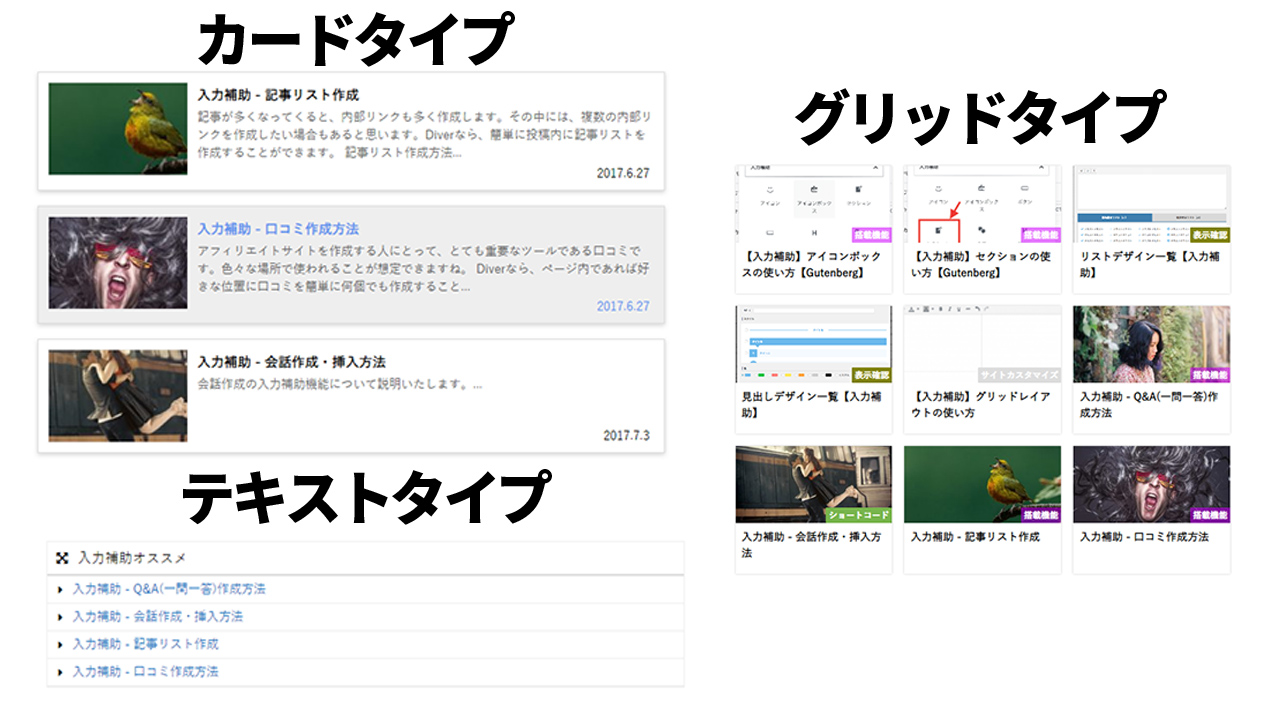Image resolution: width=1280 pixels, height=720 pixels.
Task: Click the 表示確認 badge on 見出しデザイン一覧 card
Action: click(x=871, y=375)
